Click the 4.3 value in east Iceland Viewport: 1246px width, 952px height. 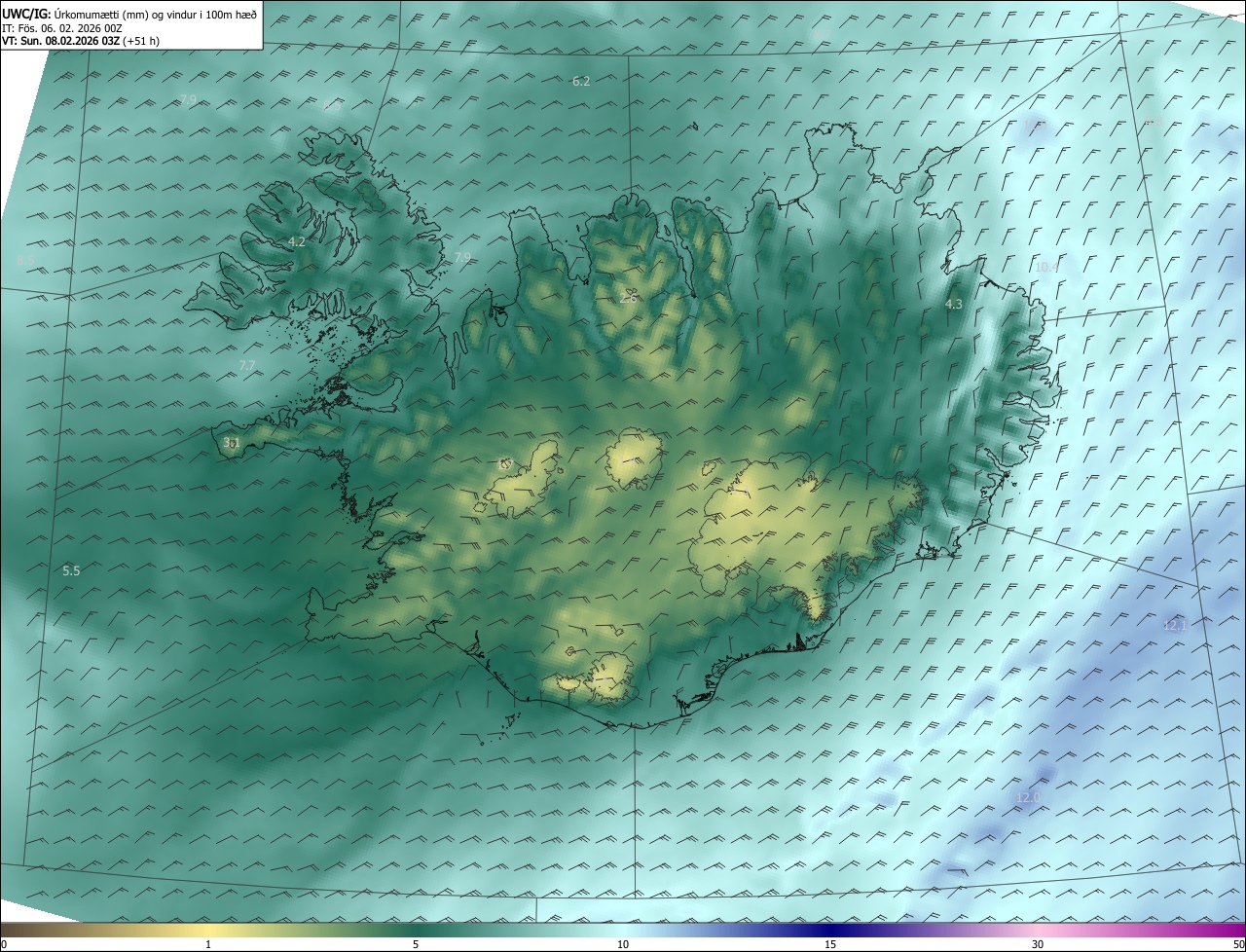coord(954,304)
